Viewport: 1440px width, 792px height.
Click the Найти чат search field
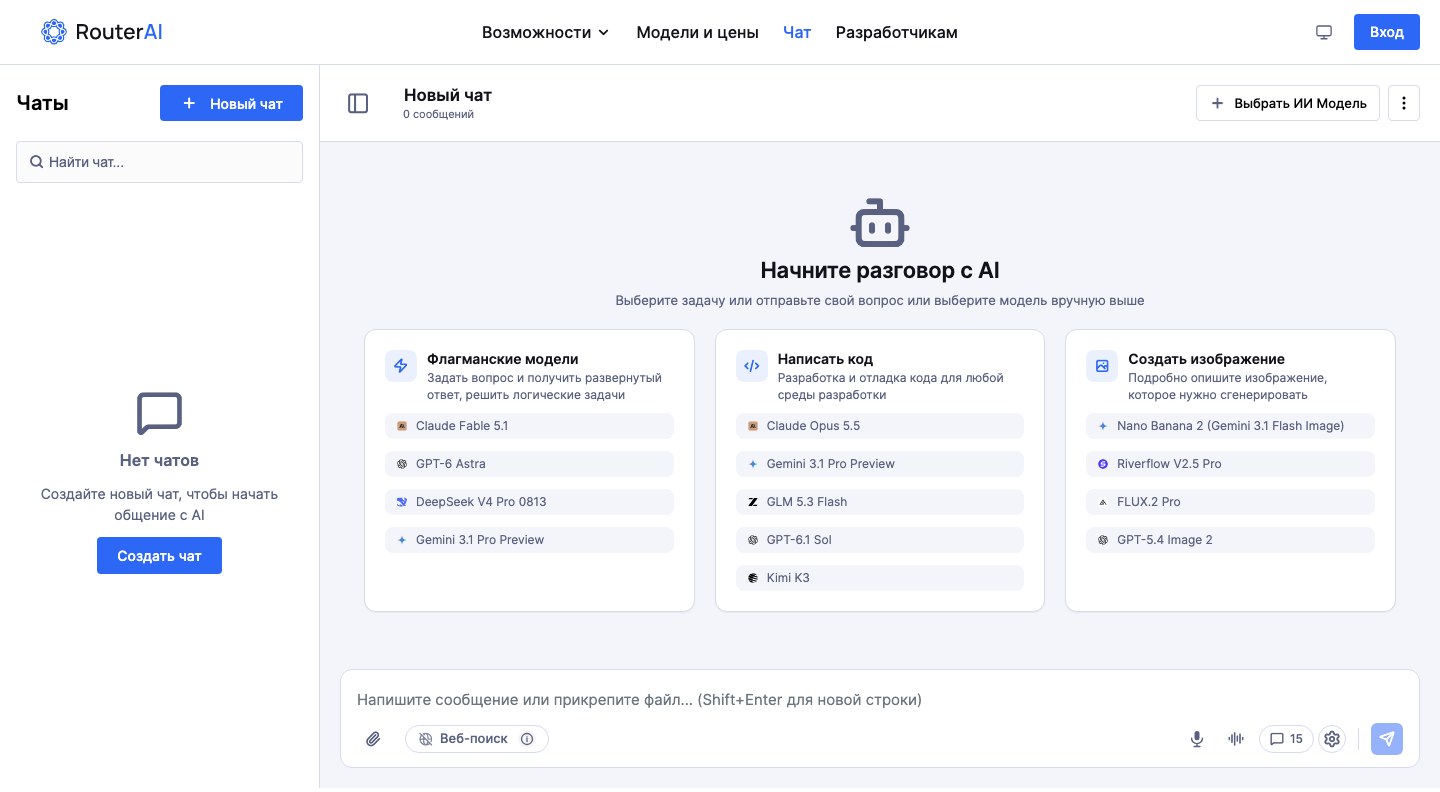point(159,162)
